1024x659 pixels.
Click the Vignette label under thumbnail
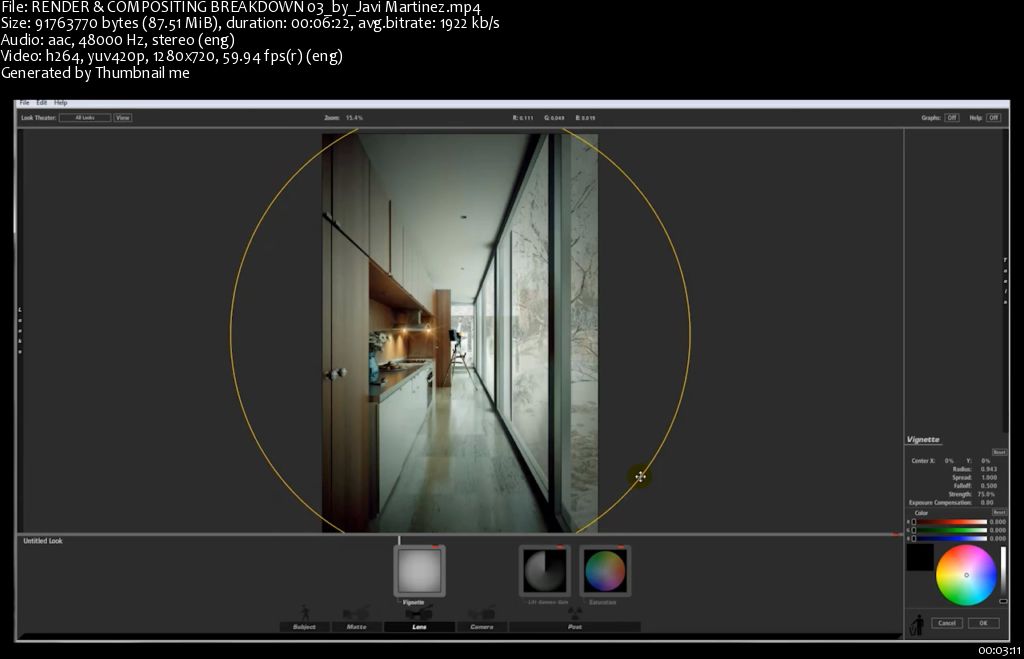point(413,602)
